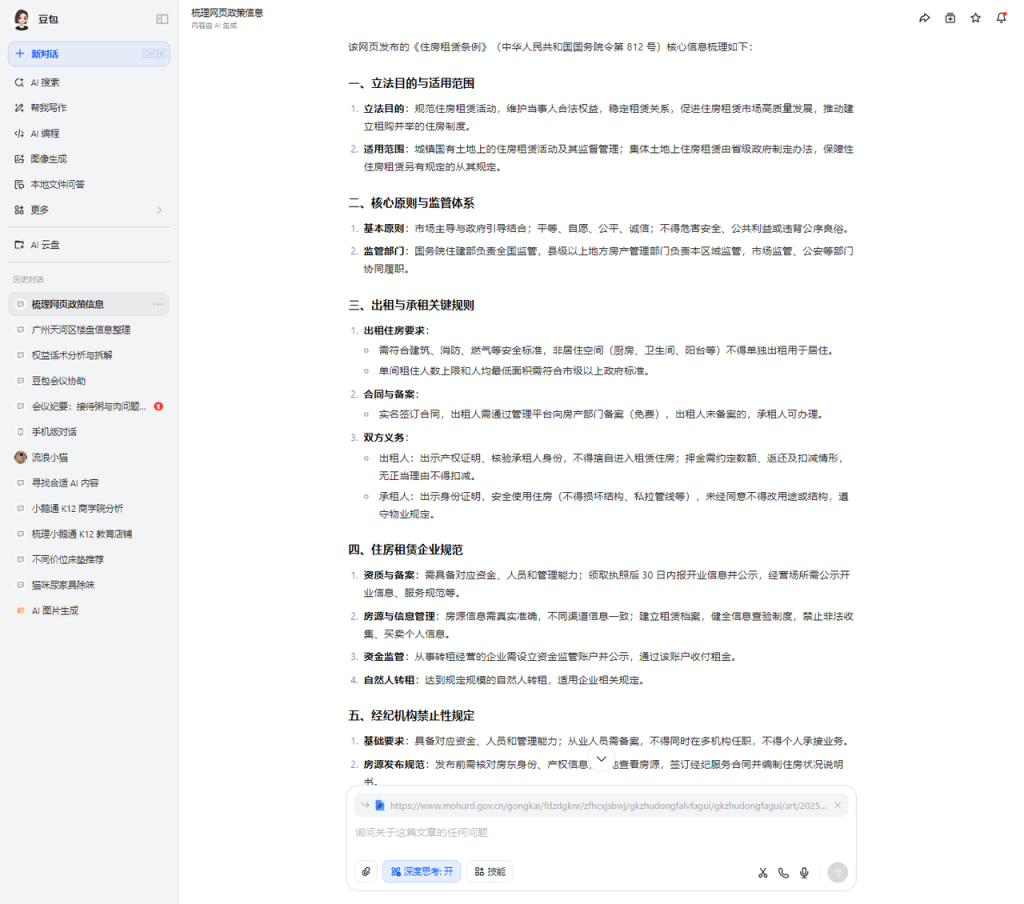The height and width of the screenshot is (904, 1024).
Task: Click the 梳理网页政策信息 conversation title
Action: pyautogui.click(x=227, y=12)
